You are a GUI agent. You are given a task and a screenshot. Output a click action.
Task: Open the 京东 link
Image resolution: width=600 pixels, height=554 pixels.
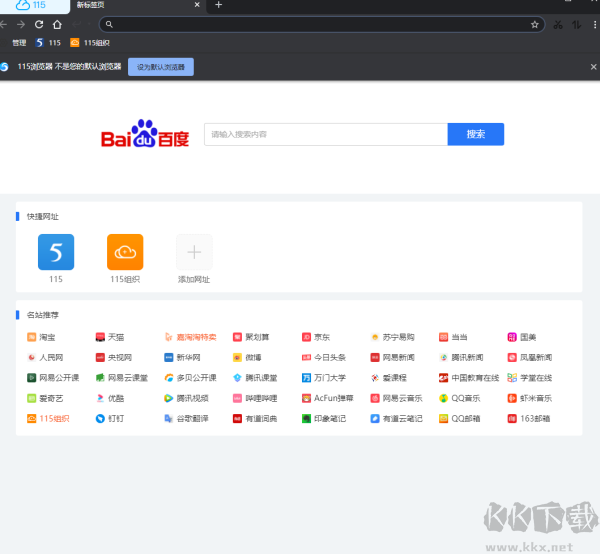(316, 337)
